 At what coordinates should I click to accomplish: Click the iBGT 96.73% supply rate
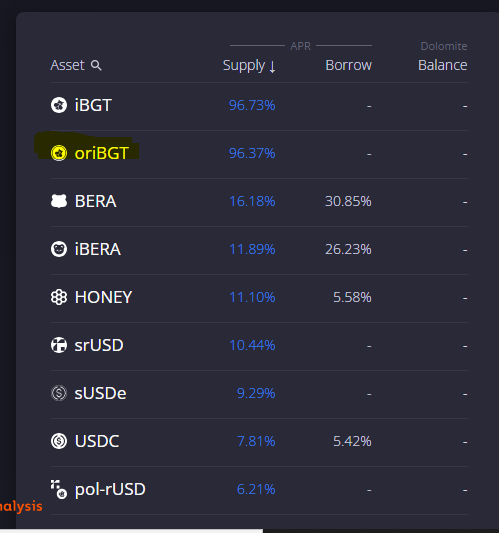[252, 105]
